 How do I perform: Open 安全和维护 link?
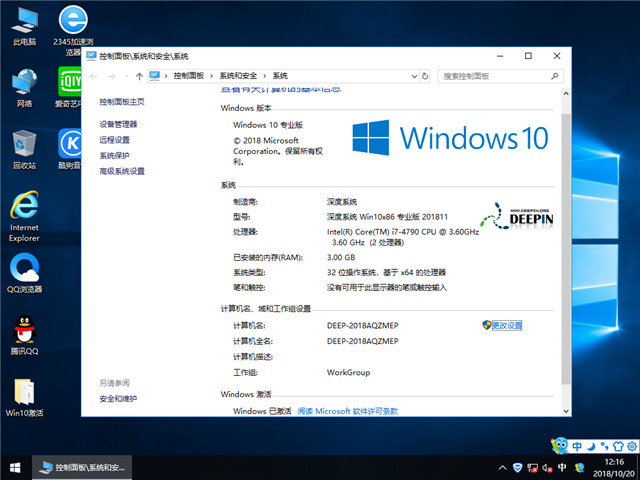pos(118,399)
